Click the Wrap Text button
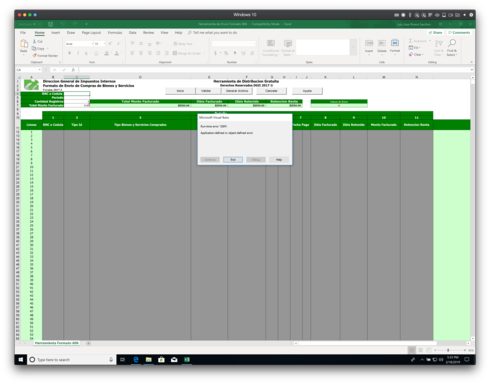490x384 pixels. (183, 44)
